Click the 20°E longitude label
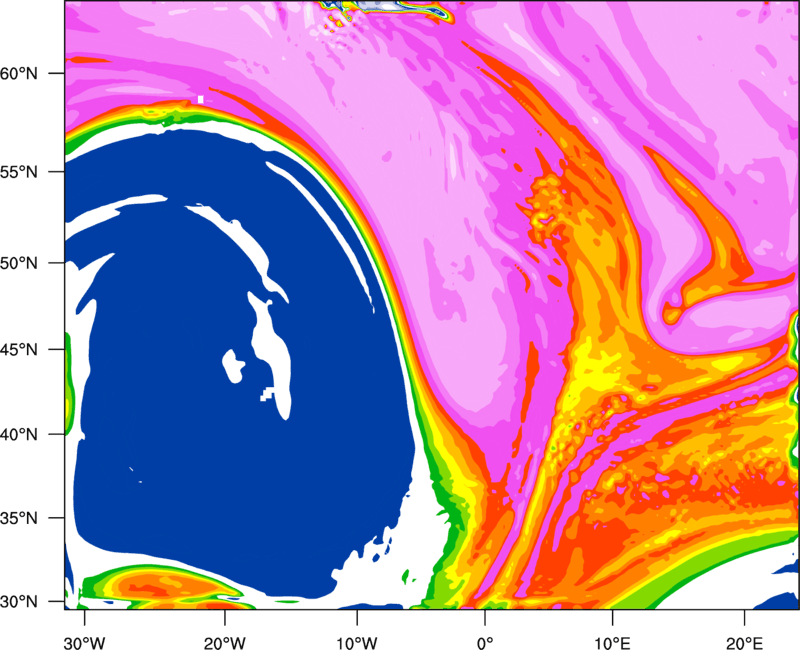The image size is (800, 650). [744, 643]
